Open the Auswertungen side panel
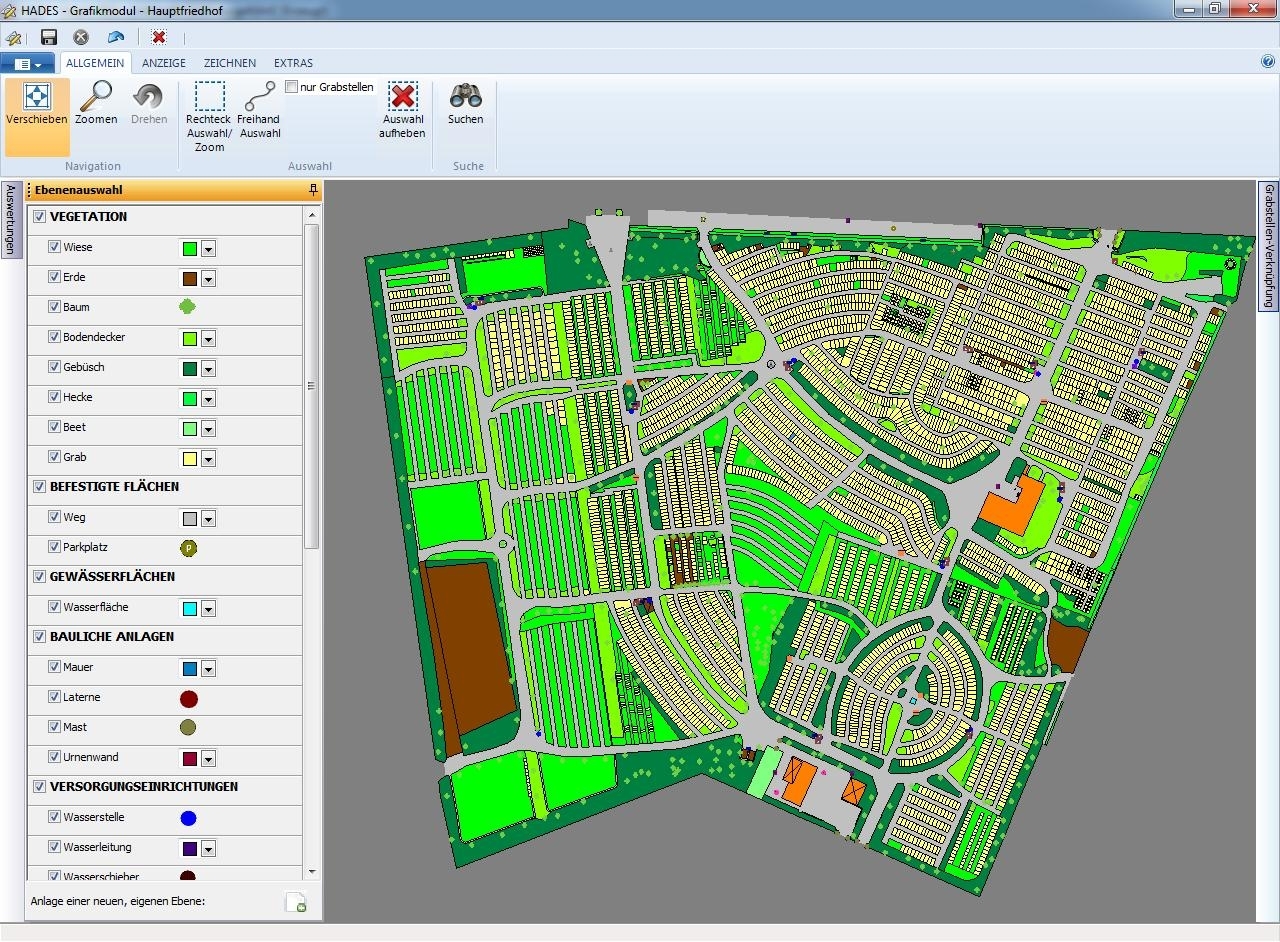Screen dimensions: 1280x942 point(11,219)
